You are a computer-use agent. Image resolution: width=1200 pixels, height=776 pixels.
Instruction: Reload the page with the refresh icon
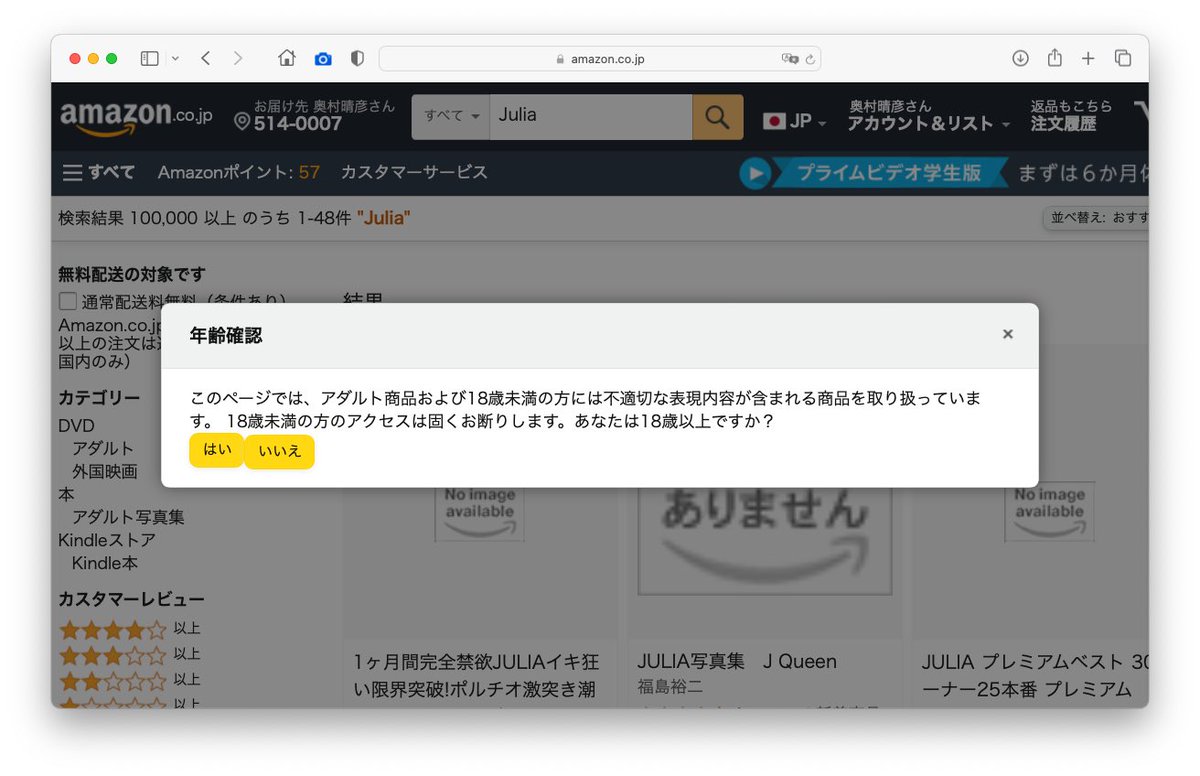(x=810, y=59)
